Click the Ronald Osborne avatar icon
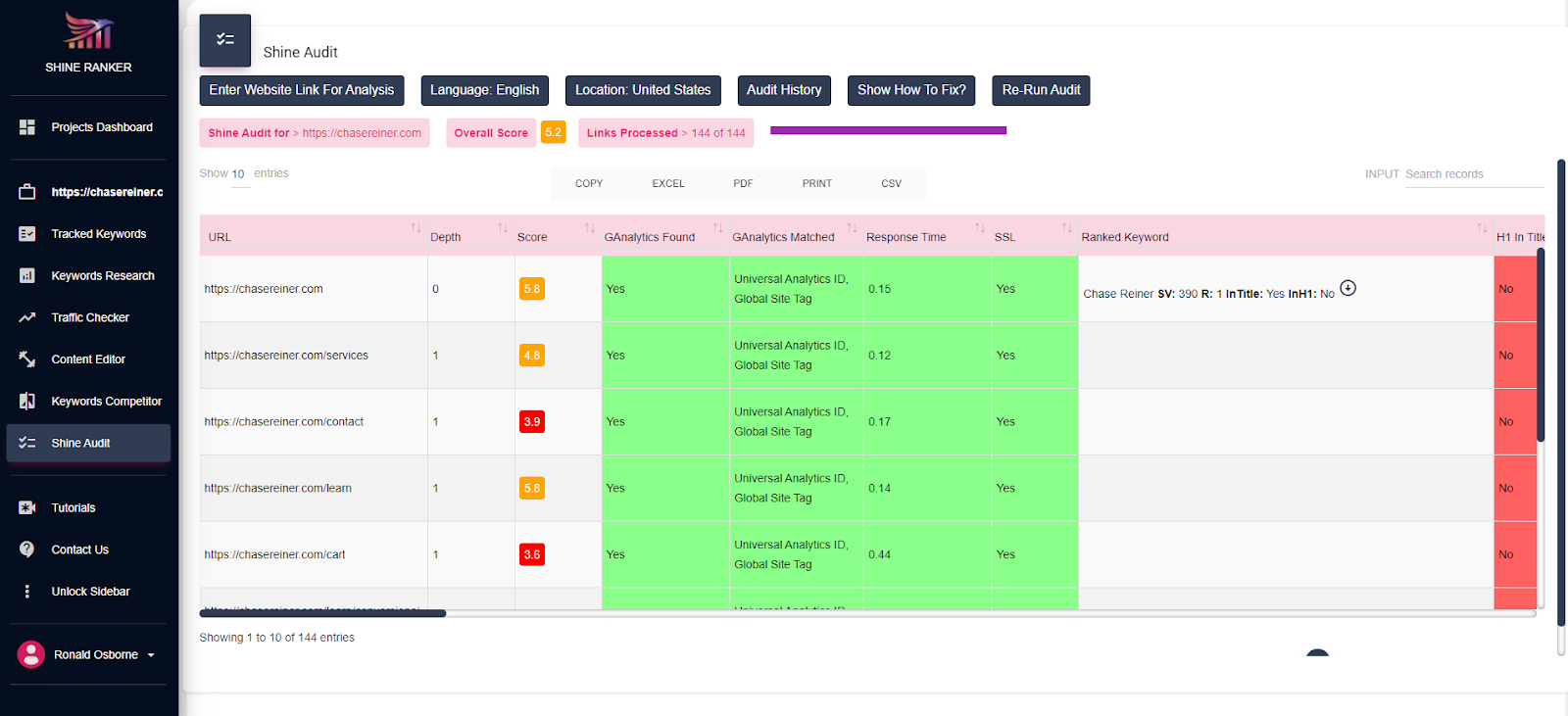 point(31,654)
